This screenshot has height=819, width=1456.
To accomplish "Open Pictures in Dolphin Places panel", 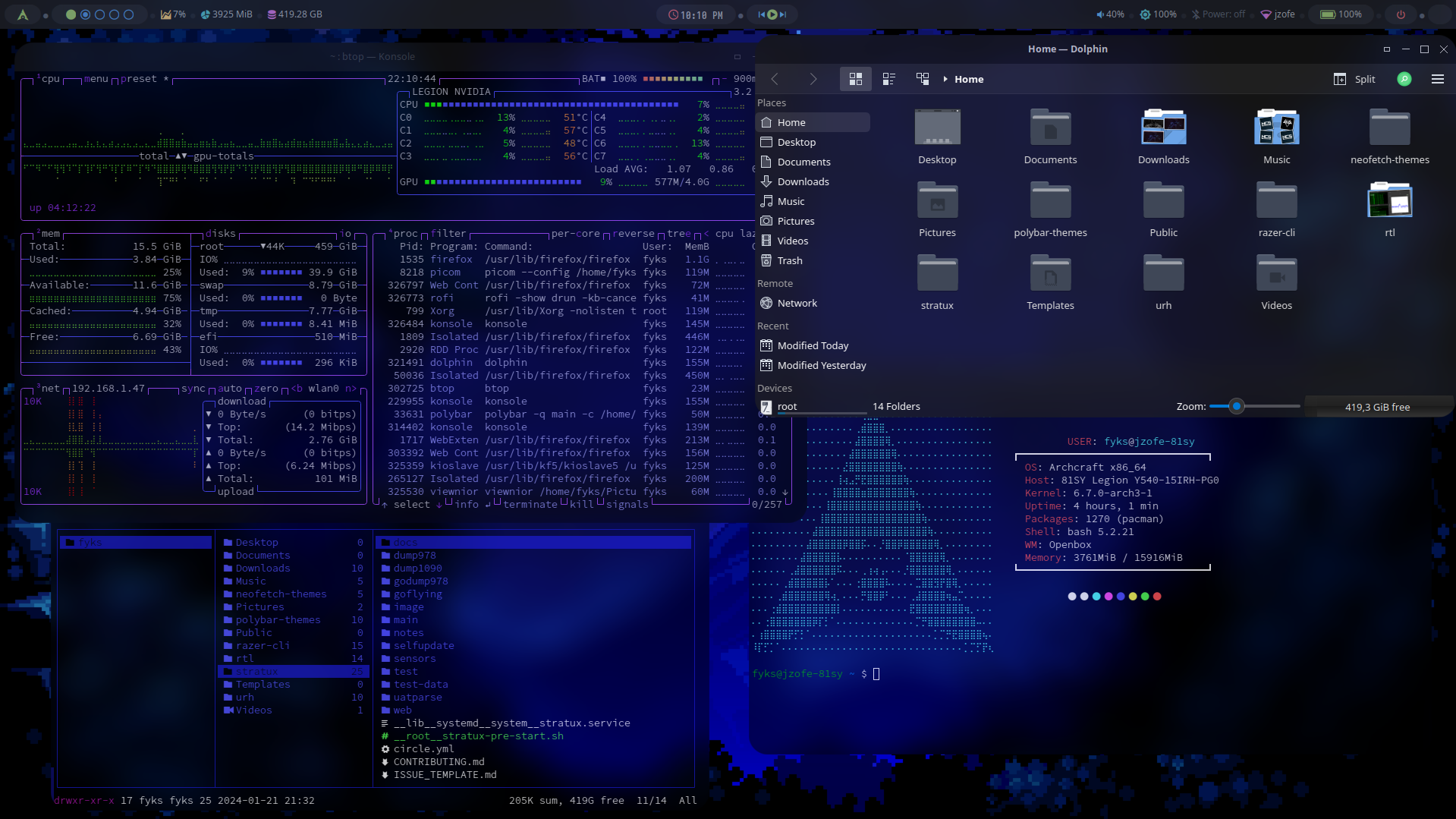I will coord(813,221).
